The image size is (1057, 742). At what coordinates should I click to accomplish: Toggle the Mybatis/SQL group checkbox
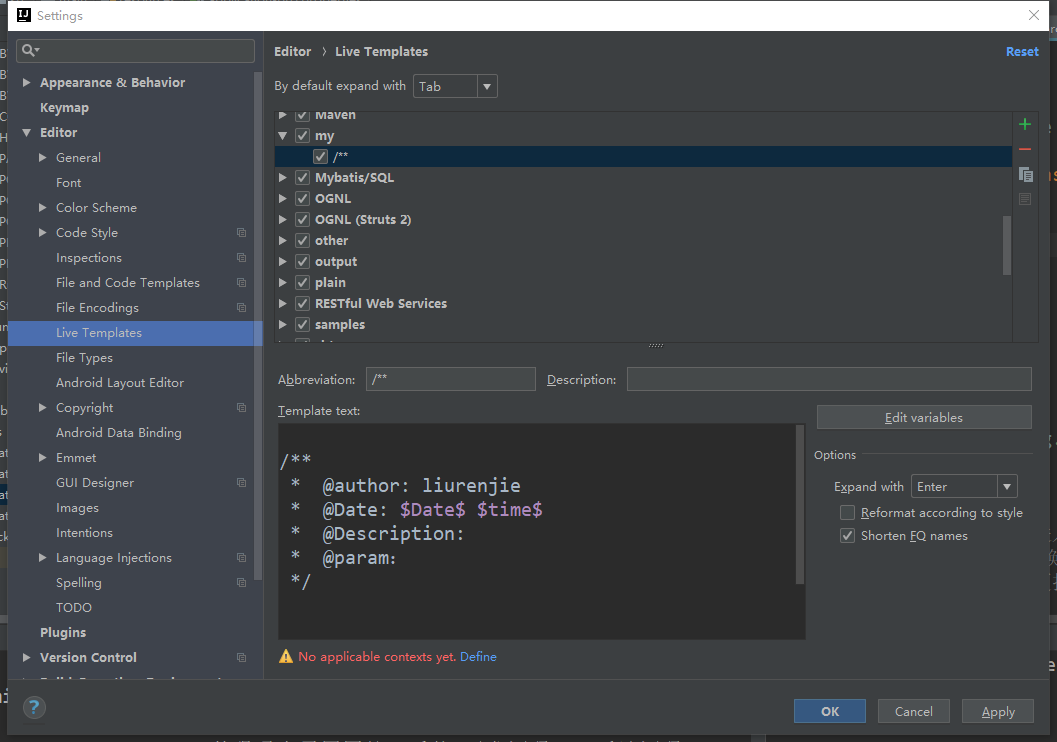click(303, 178)
